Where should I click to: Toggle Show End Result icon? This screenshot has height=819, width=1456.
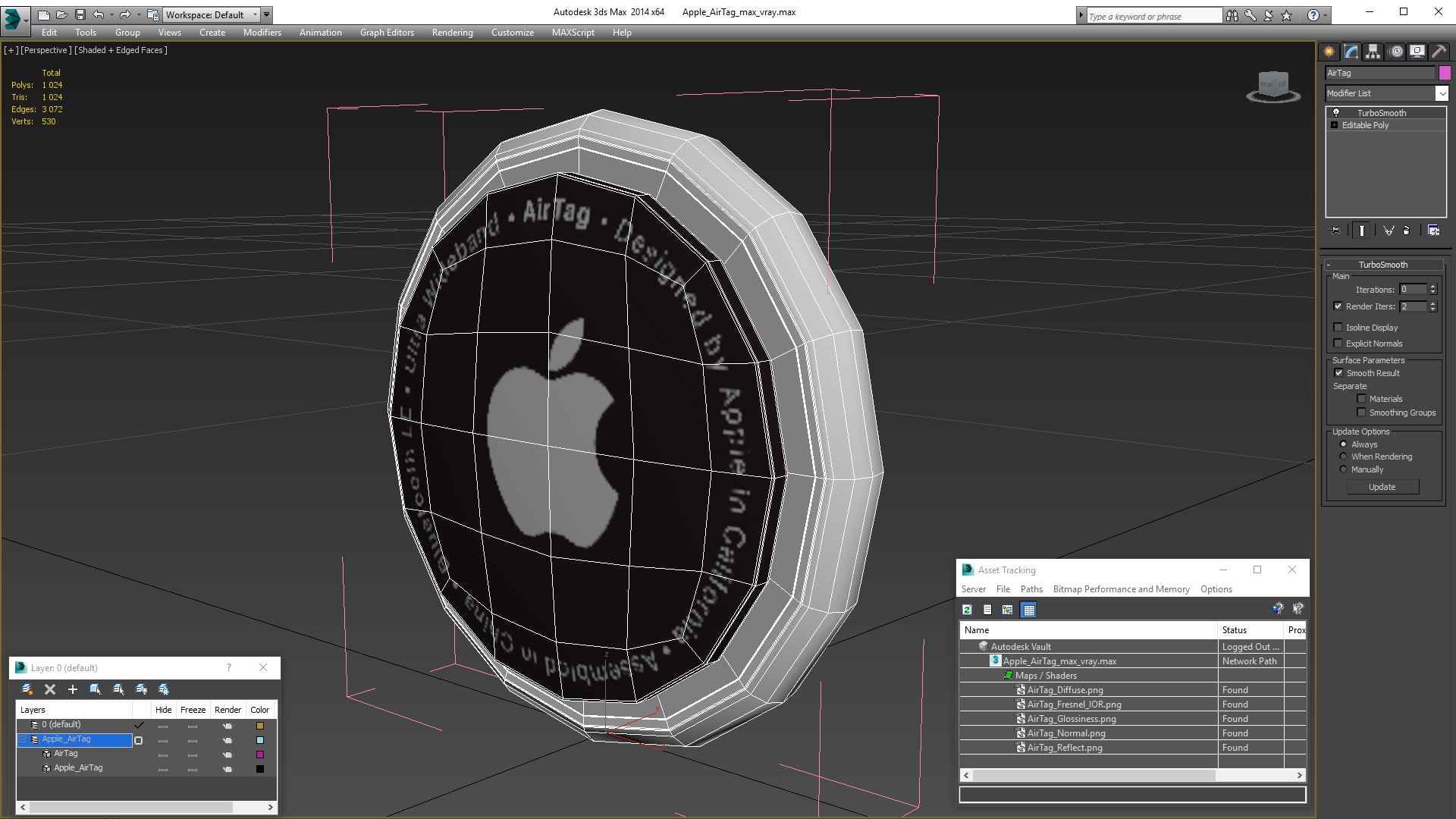[1362, 231]
